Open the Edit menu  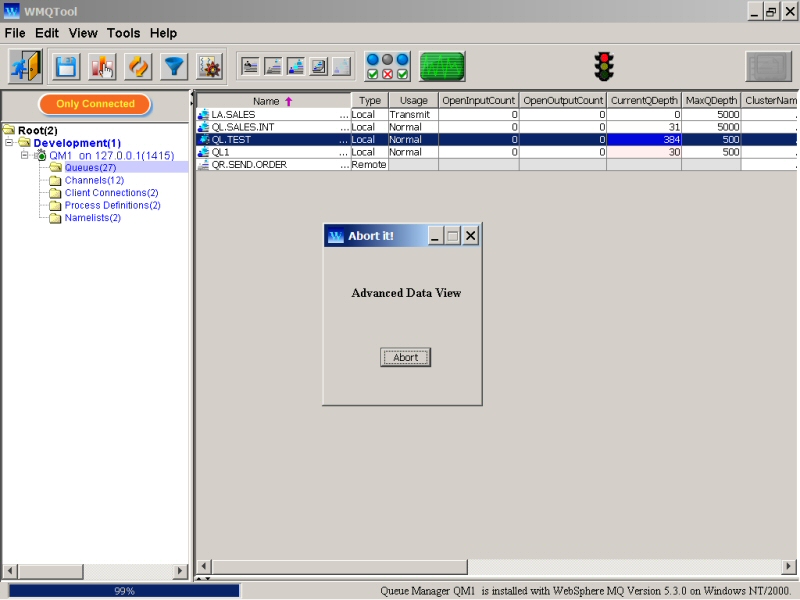[47, 33]
